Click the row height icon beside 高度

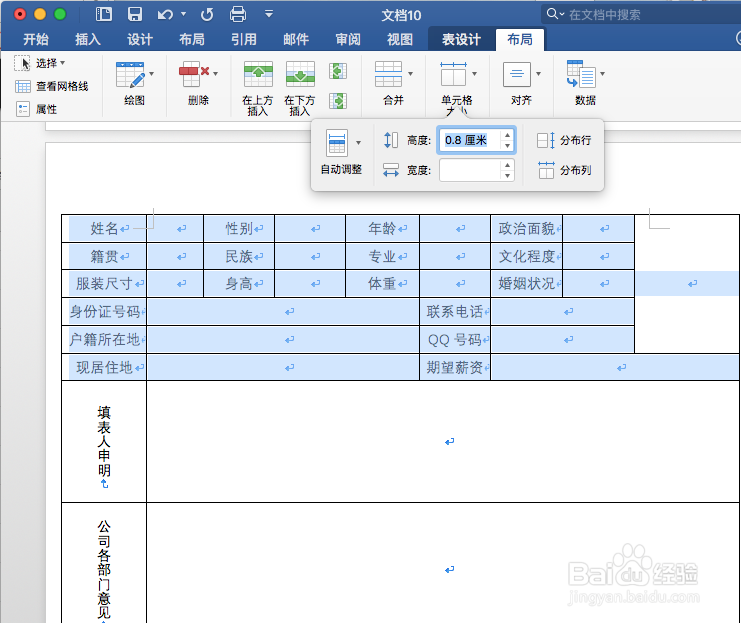pos(391,140)
